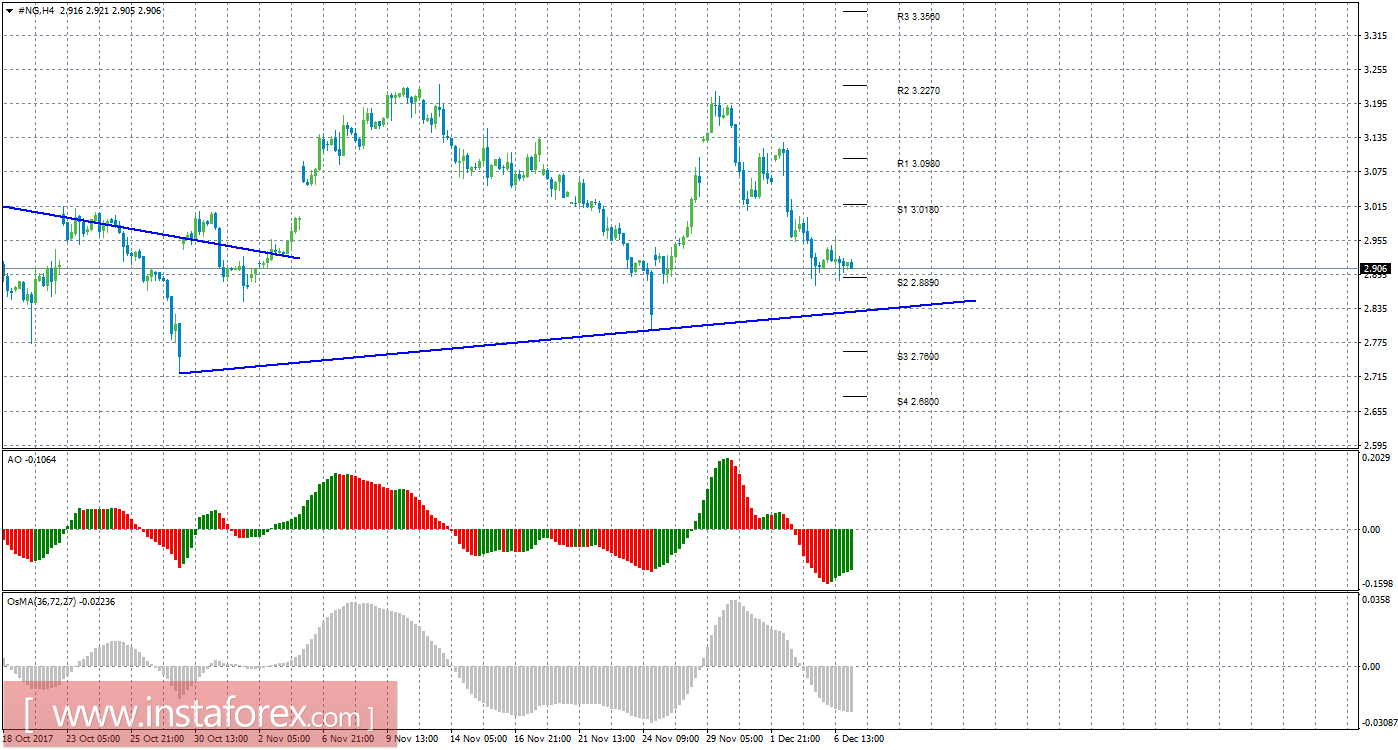This screenshot has width=1398, height=750.
Task: Click the 3.255 price axis label
Action: [x=1375, y=69]
